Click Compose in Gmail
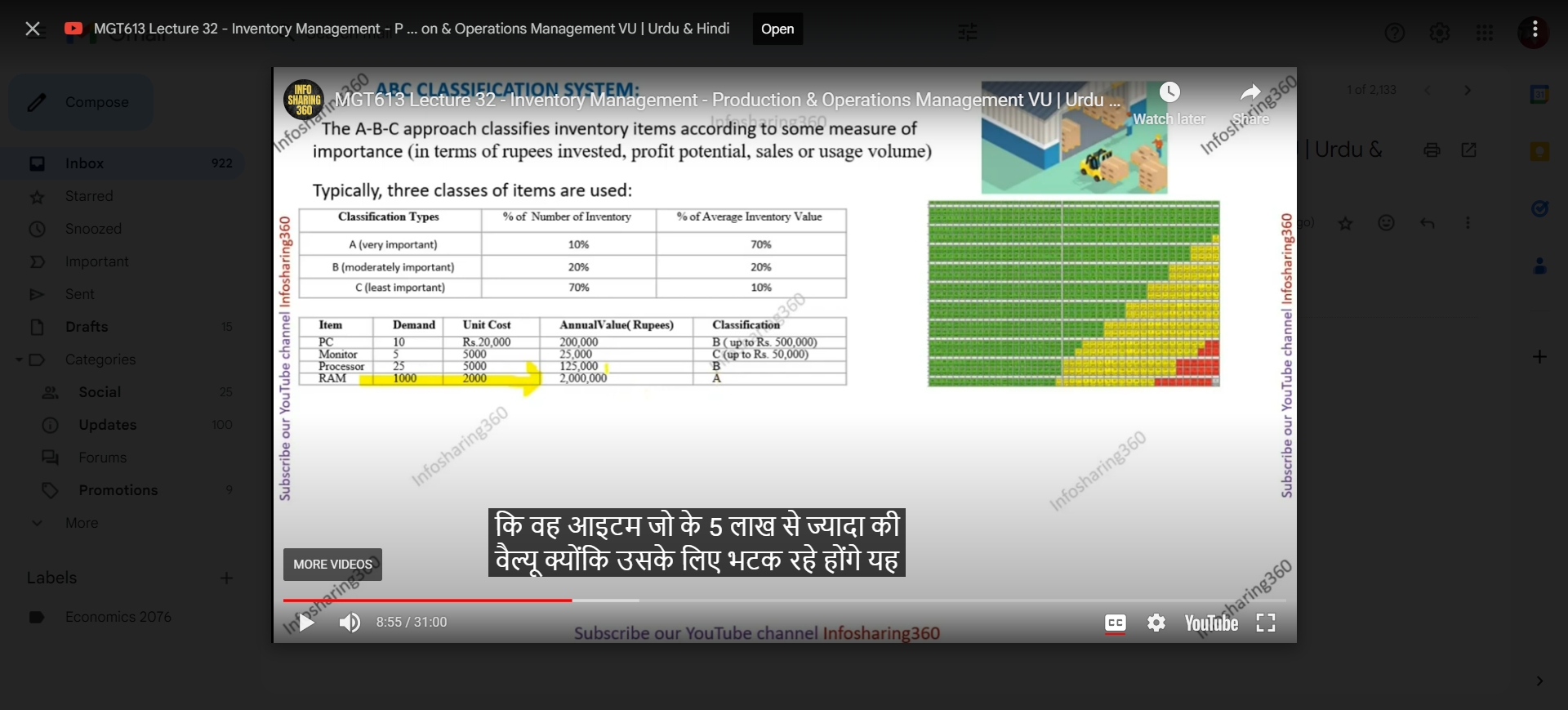Viewport: 1568px width, 710px height. pos(81,102)
